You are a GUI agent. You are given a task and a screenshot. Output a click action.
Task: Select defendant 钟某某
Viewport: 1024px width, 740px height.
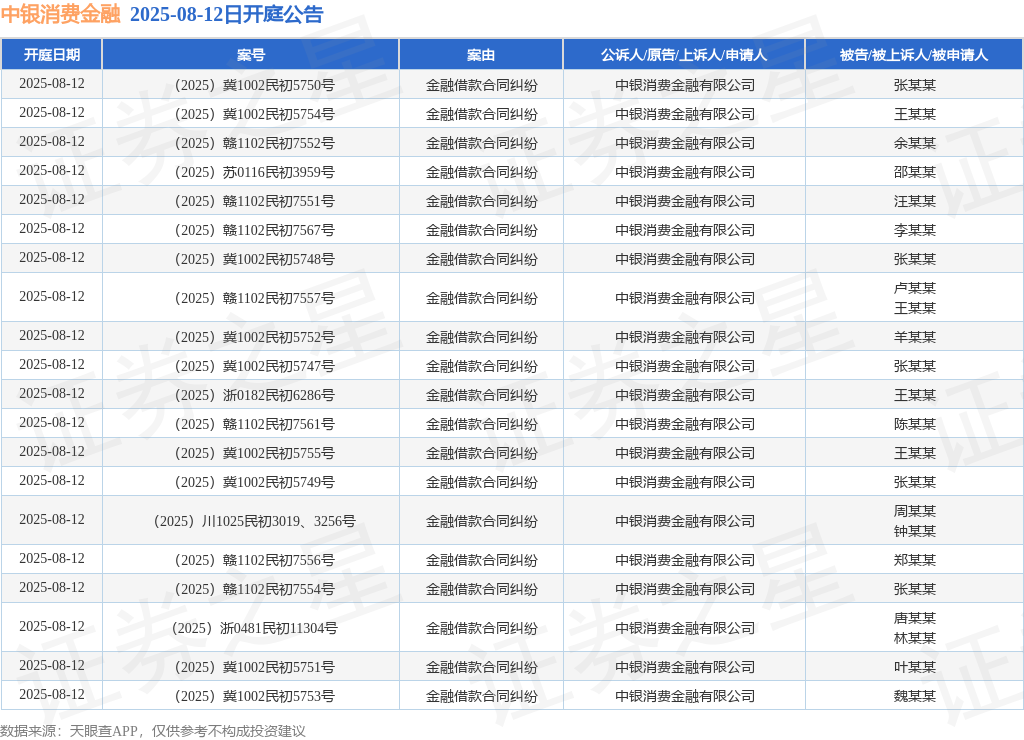point(914,531)
